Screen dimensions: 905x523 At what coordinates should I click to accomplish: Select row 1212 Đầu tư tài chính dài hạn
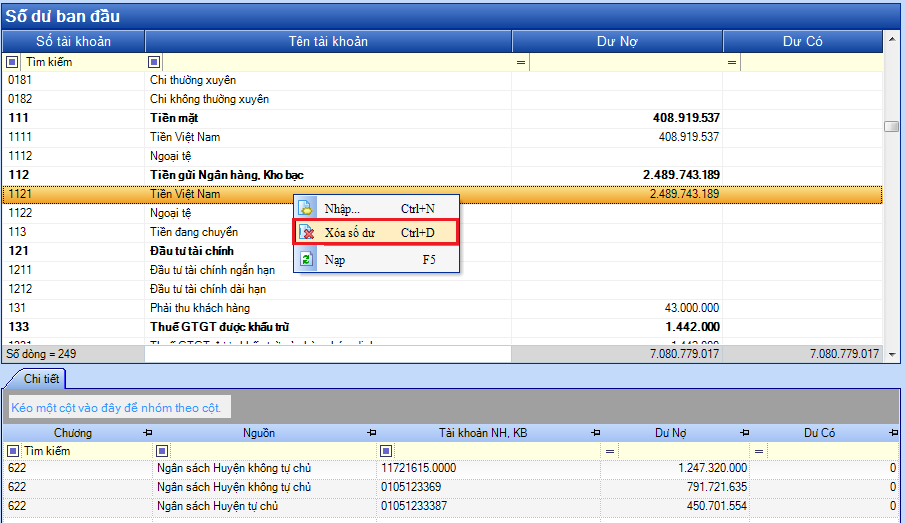click(442, 289)
